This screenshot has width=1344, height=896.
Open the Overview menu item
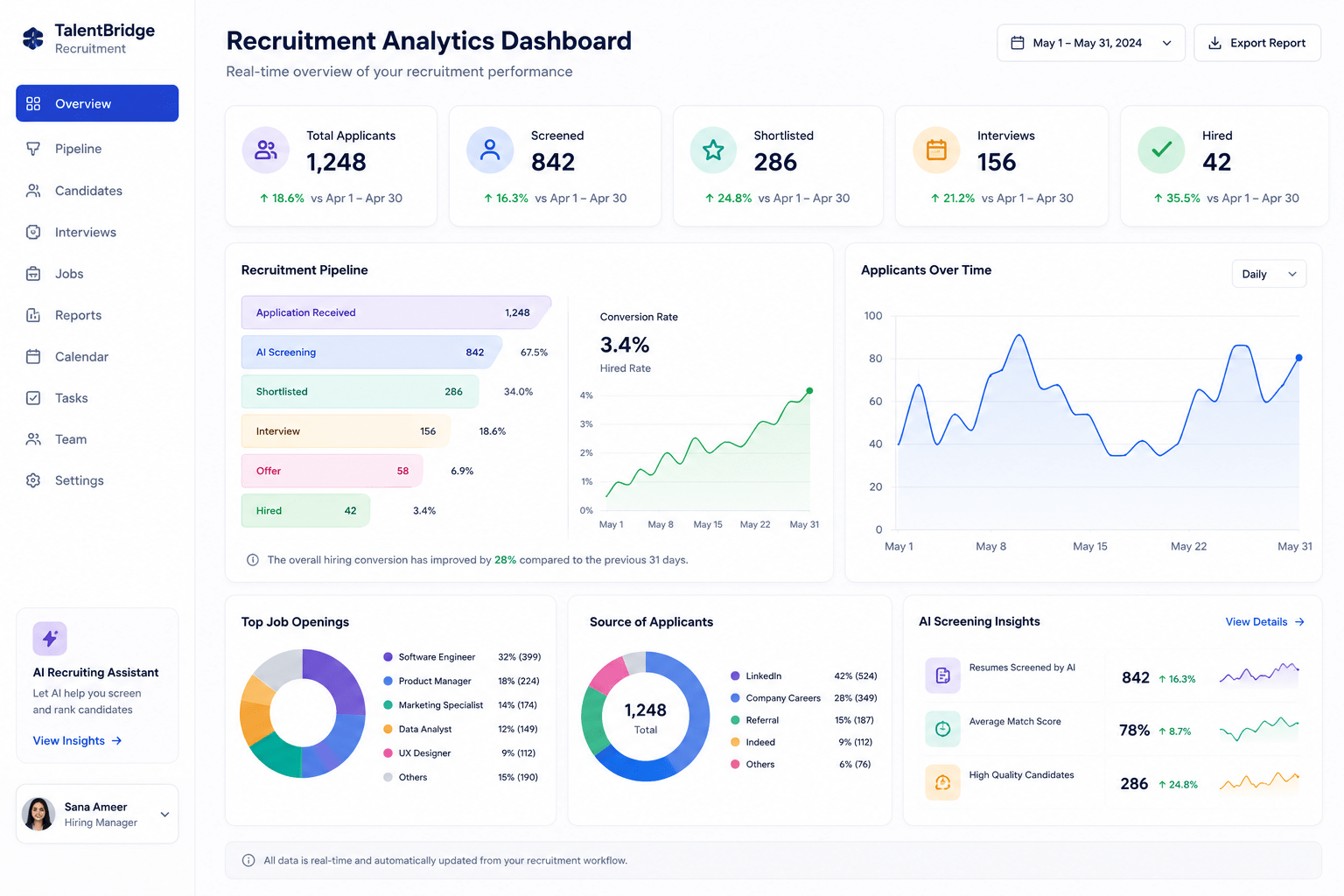coord(97,103)
